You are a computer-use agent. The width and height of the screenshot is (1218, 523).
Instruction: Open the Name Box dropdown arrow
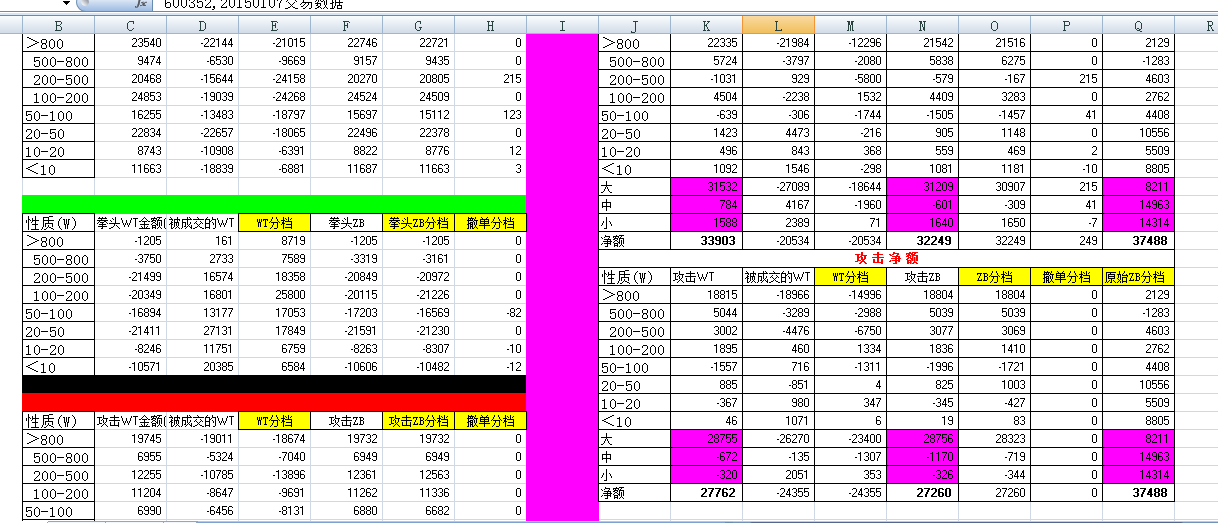[x=67, y=4]
